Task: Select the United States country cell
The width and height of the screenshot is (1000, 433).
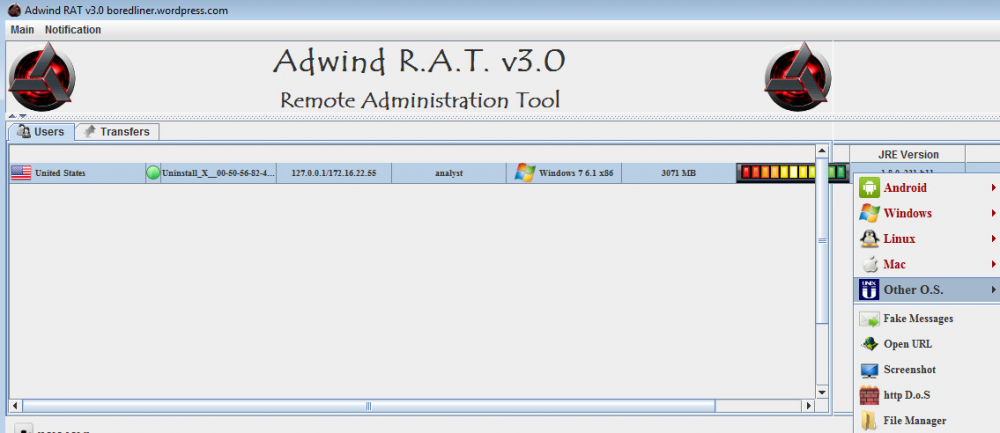Action: click(78, 173)
